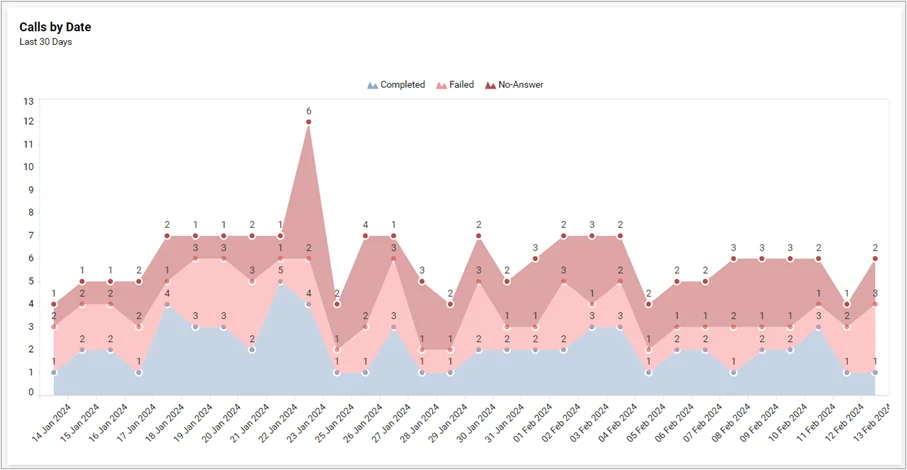Click the Last 30 Days subtitle
Screen dimensions: 907x470
point(46,42)
